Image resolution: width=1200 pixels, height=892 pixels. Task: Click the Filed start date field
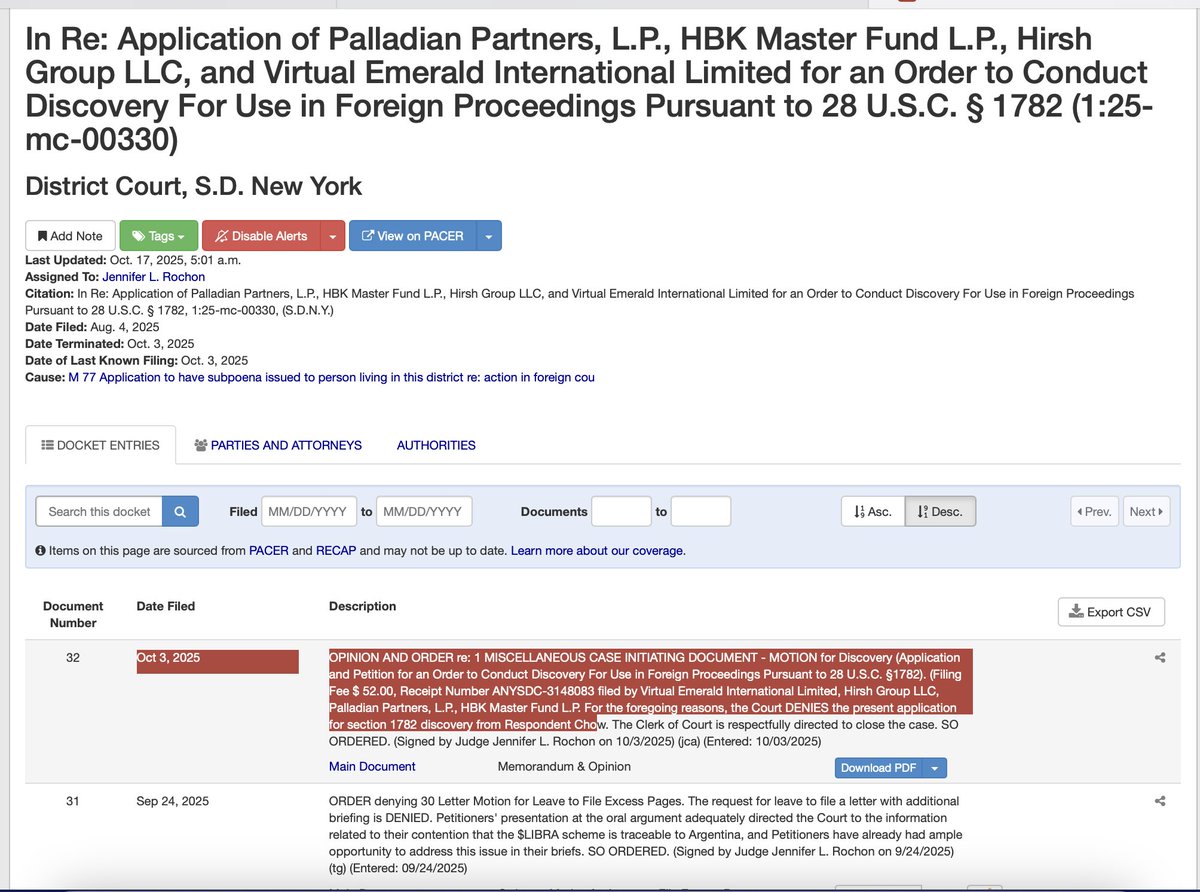pos(309,511)
